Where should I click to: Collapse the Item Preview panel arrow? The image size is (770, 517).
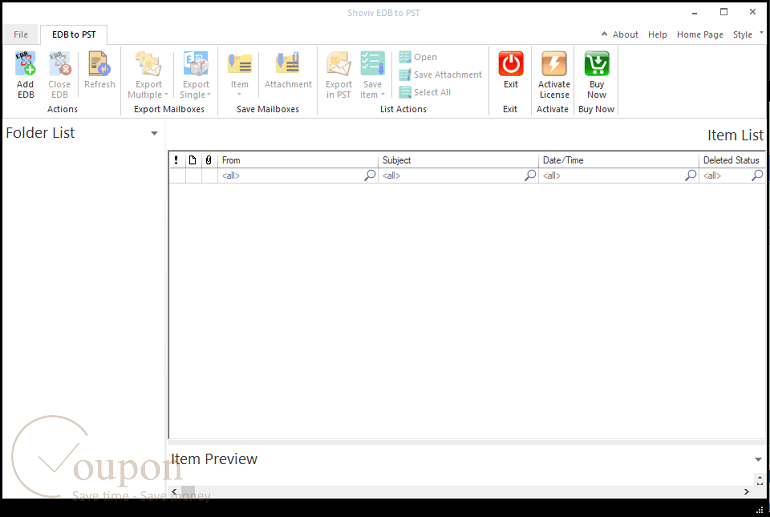point(758,460)
